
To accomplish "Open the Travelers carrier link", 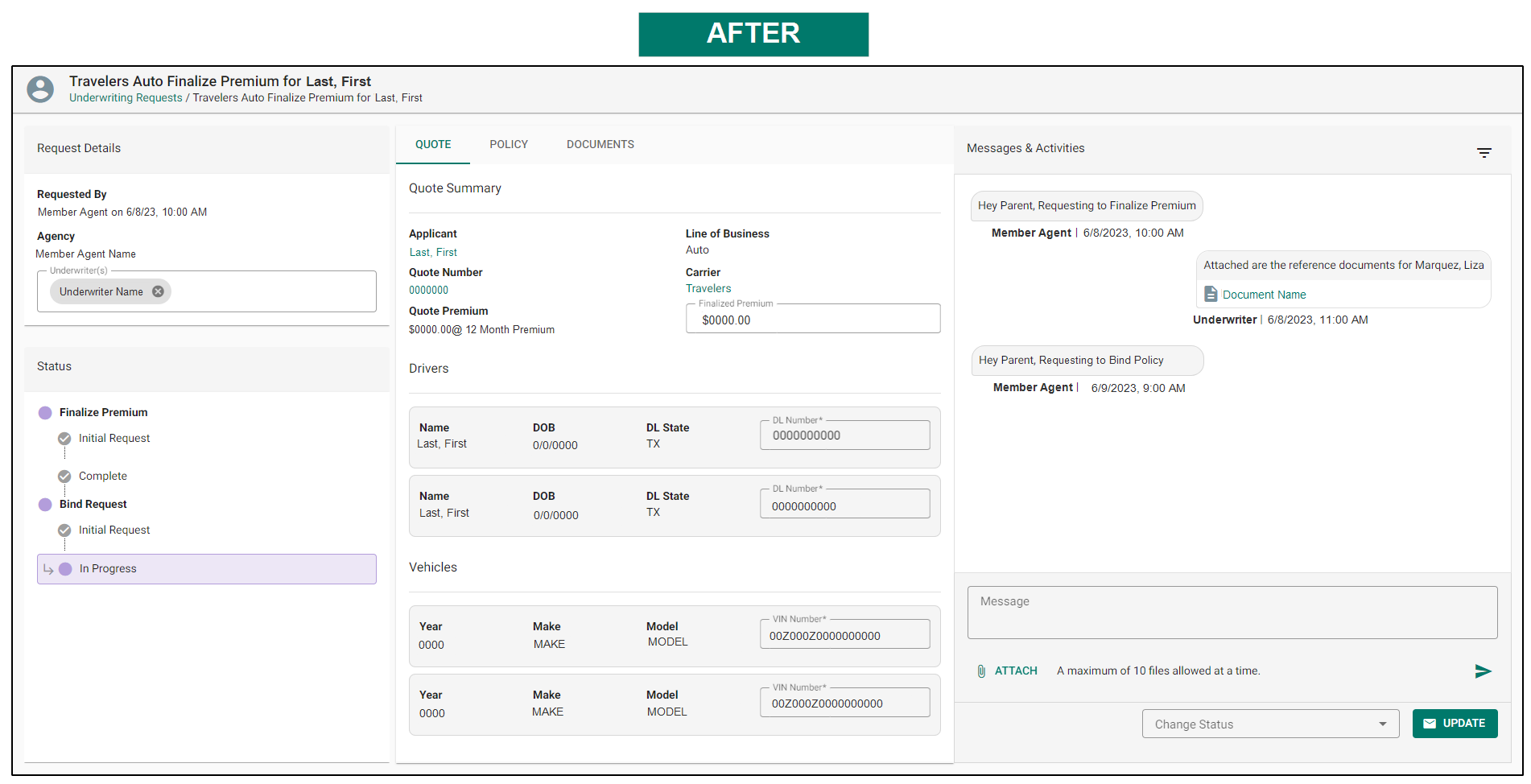I will 708,288.
